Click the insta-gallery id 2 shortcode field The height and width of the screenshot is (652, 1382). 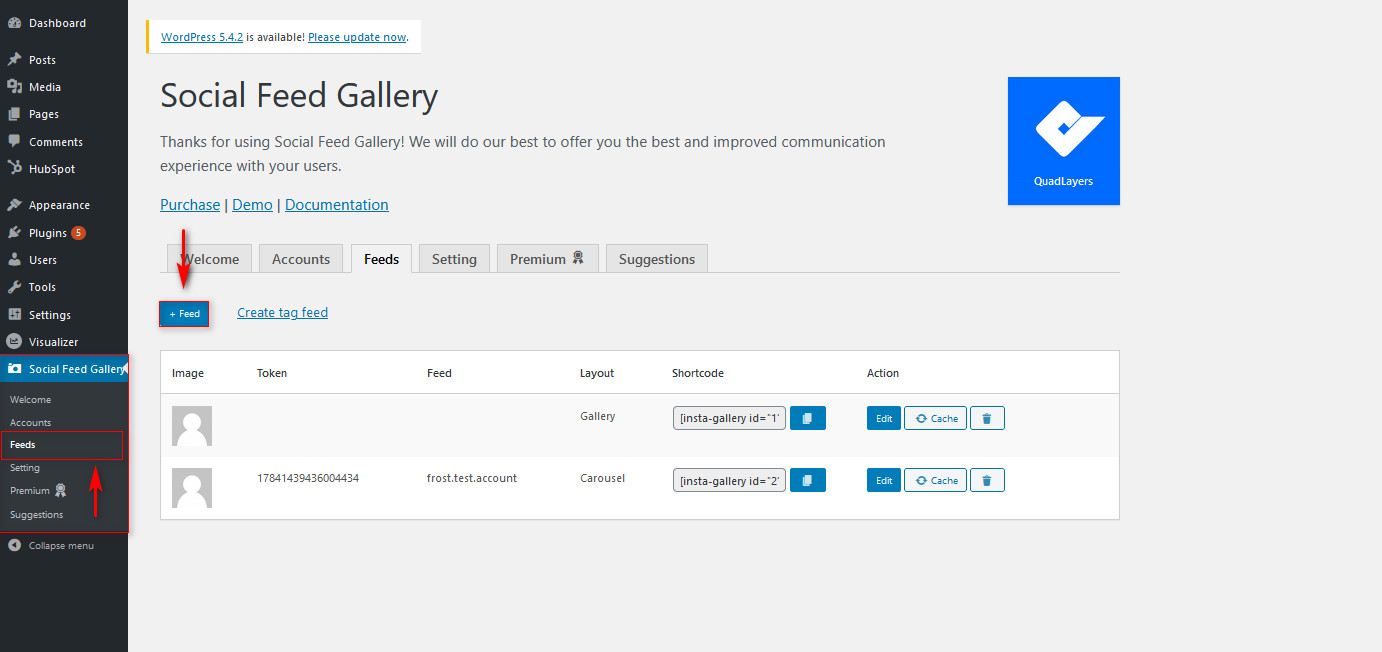click(x=730, y=481)
